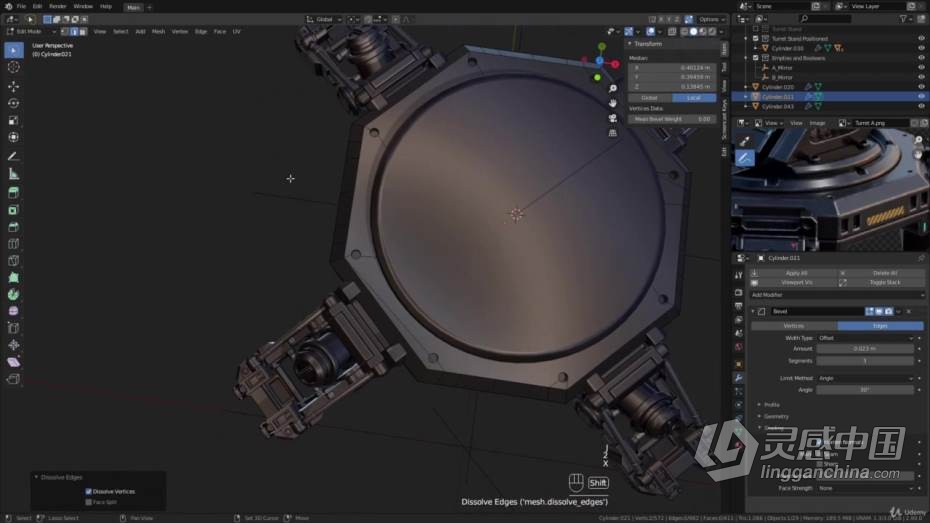Select the Select Box tool
Viewport: 930px width, 523px height.
click(x=14, y=50)
